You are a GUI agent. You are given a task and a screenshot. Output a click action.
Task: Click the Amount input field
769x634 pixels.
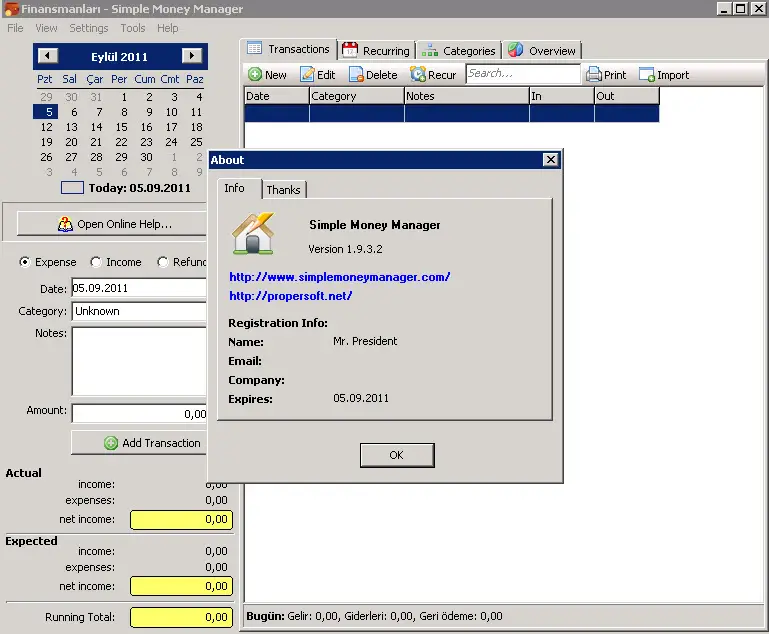pos(139,413)
